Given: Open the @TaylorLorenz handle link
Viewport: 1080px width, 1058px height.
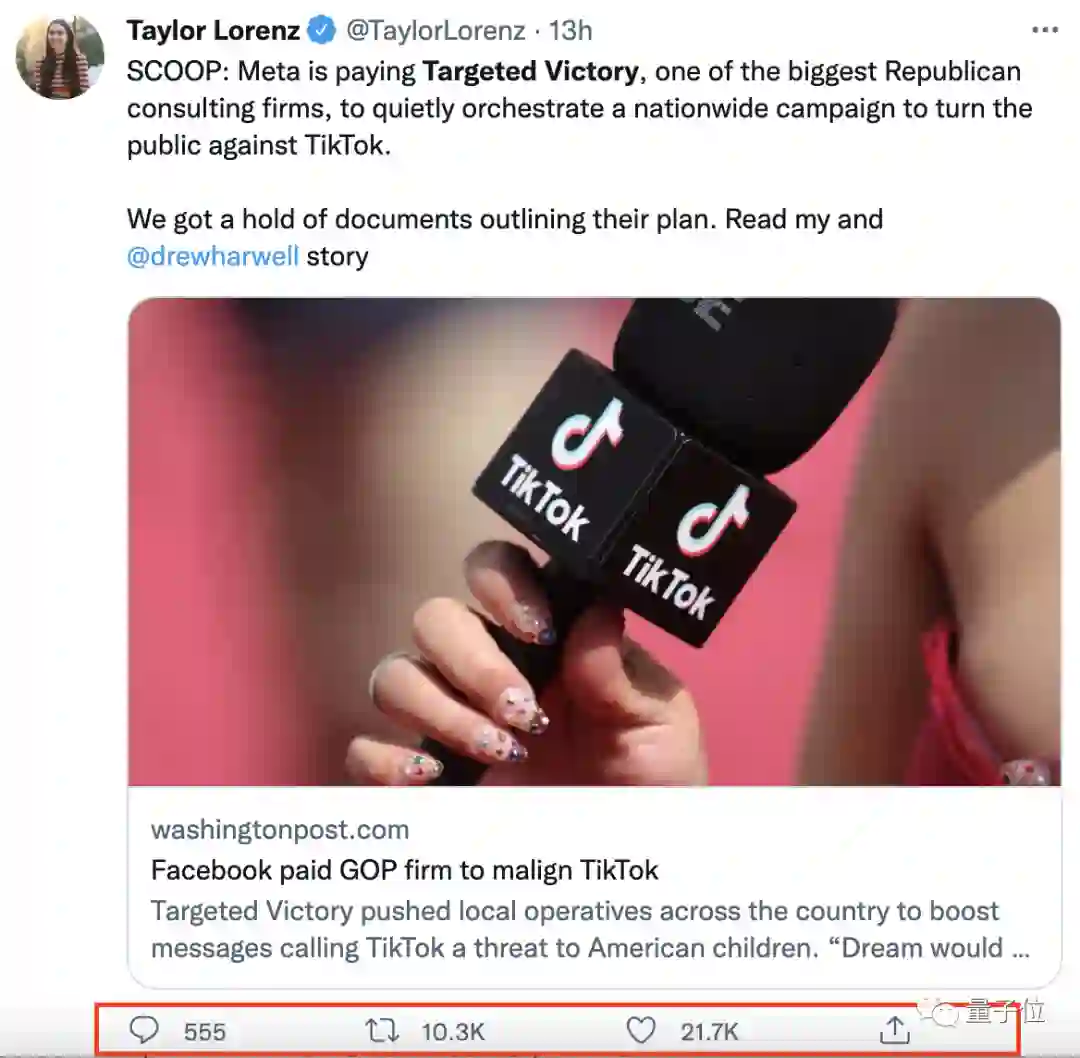Looking at the screenshot, I should 435,31.
